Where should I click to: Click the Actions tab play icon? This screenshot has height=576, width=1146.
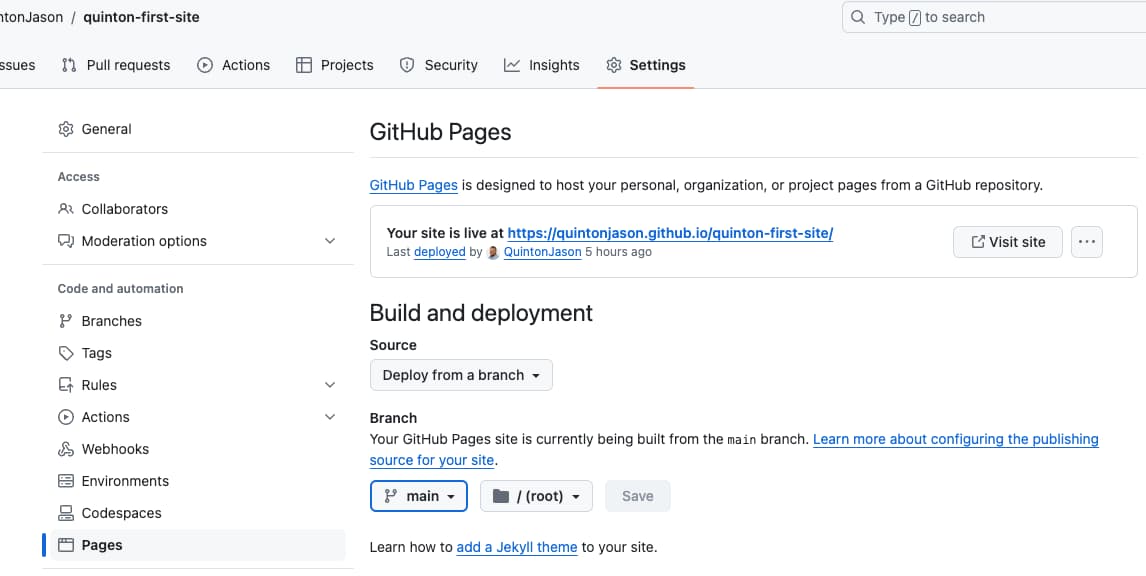tap(205, 65)
